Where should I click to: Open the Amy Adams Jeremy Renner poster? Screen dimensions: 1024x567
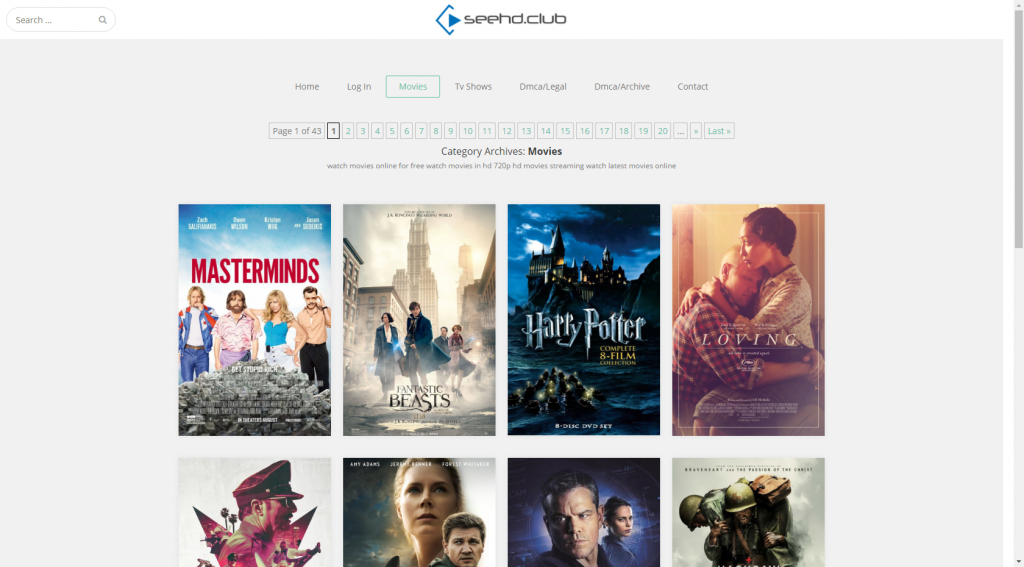coord(419,512)
